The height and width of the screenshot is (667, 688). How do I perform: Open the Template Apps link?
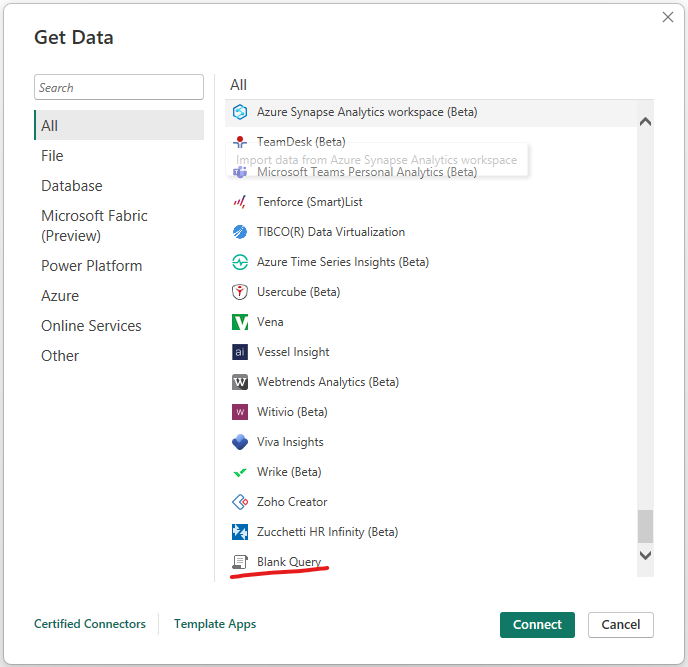tap(215, 624)
